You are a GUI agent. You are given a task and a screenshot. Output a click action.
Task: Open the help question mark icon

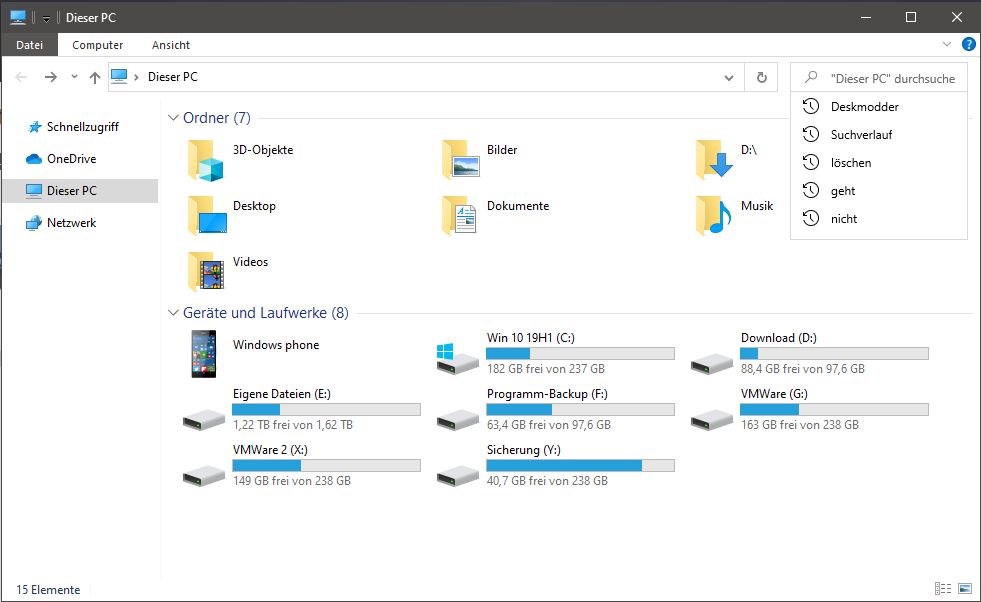(x=968, y=44)
